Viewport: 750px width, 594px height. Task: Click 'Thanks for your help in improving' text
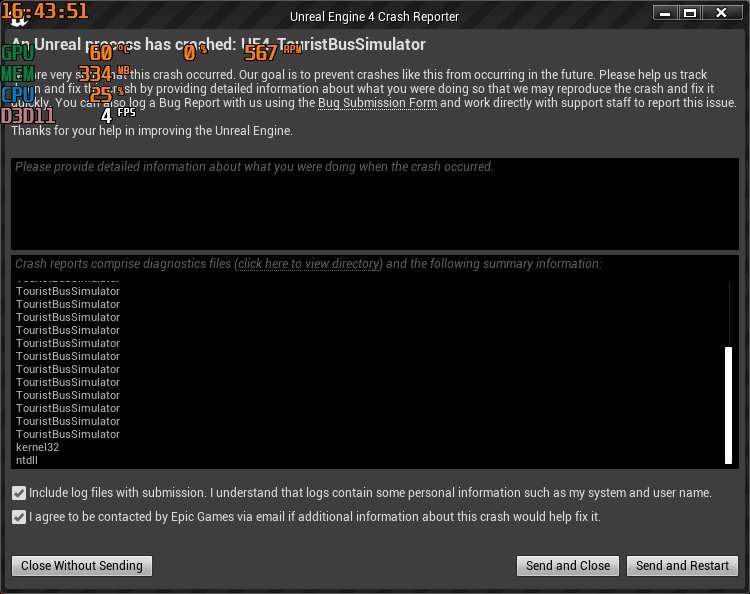pos(152,131)
